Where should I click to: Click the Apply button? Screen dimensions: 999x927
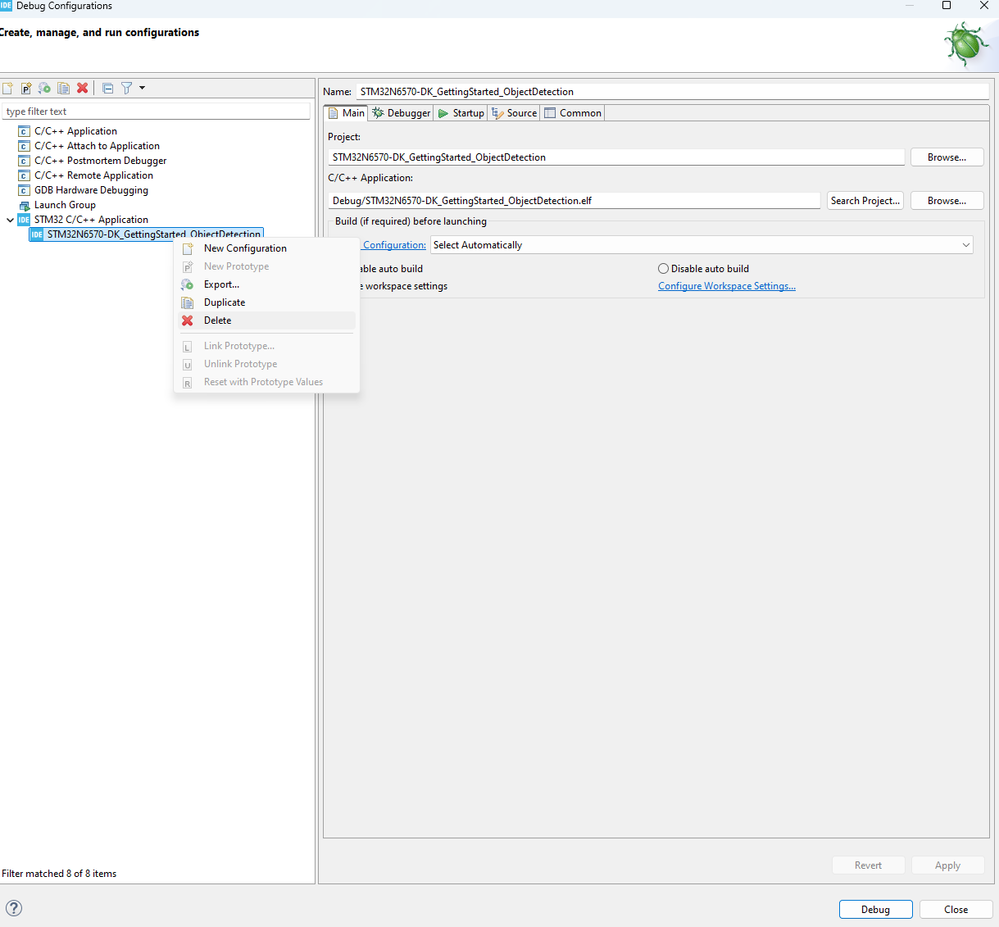click(947, 865)
